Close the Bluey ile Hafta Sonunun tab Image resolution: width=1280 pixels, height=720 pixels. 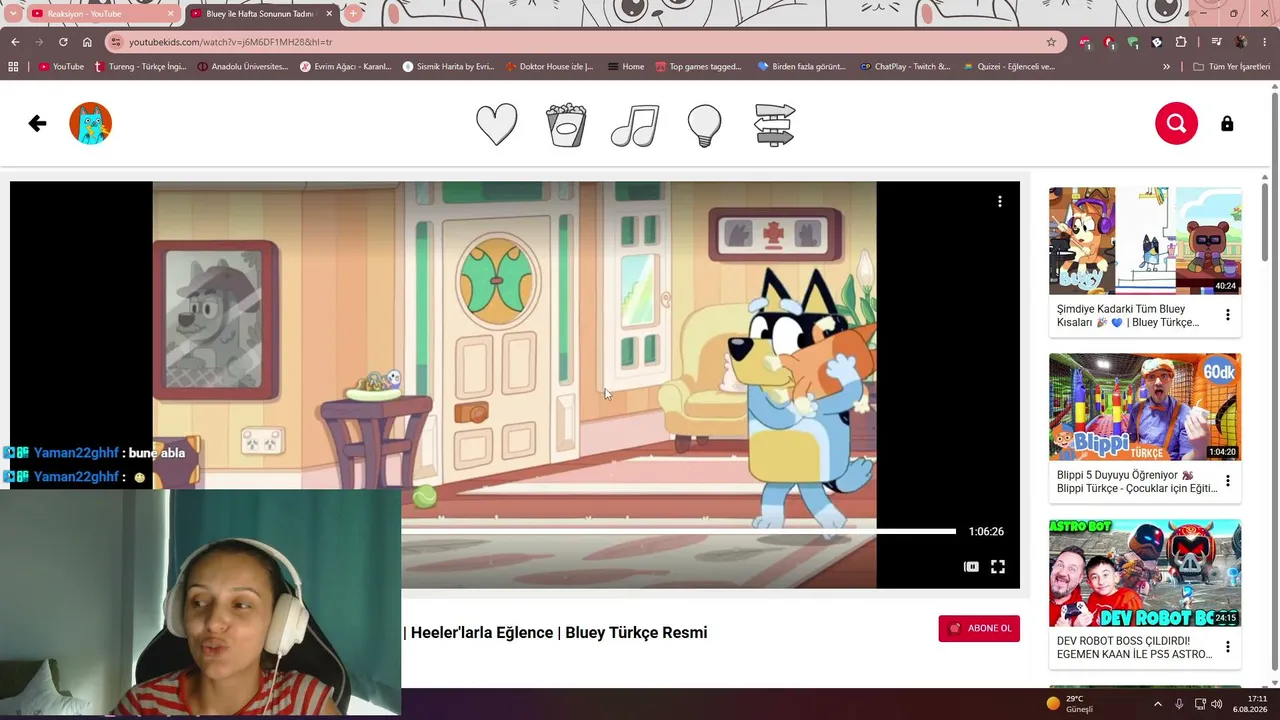click(x=329, y=14)
